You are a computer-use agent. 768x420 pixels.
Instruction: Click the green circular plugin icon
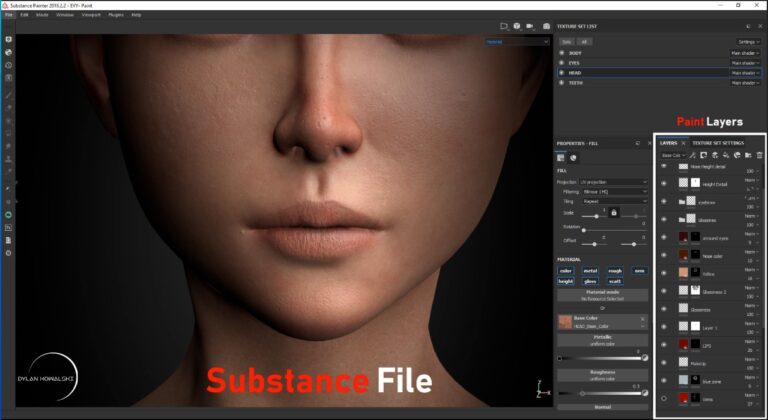(x=8, y=215)
